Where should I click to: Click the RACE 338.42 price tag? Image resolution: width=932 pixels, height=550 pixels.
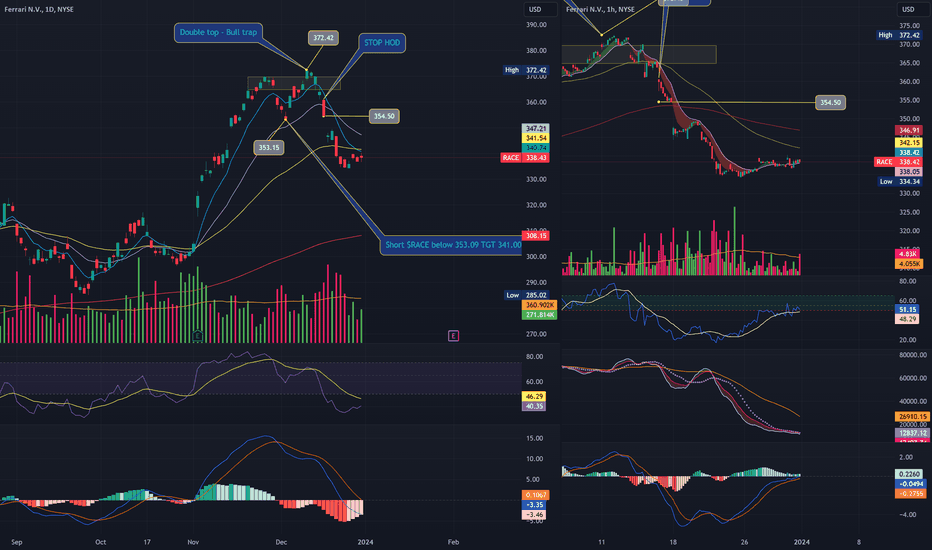click(x=898, y=162)
